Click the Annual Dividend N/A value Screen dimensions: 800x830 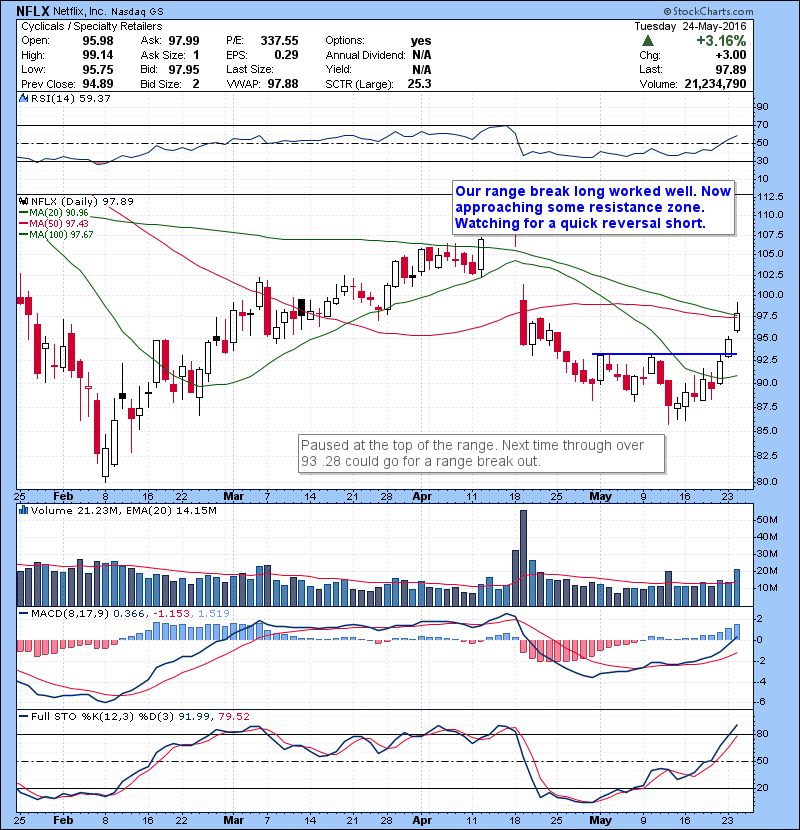(421, 55)
